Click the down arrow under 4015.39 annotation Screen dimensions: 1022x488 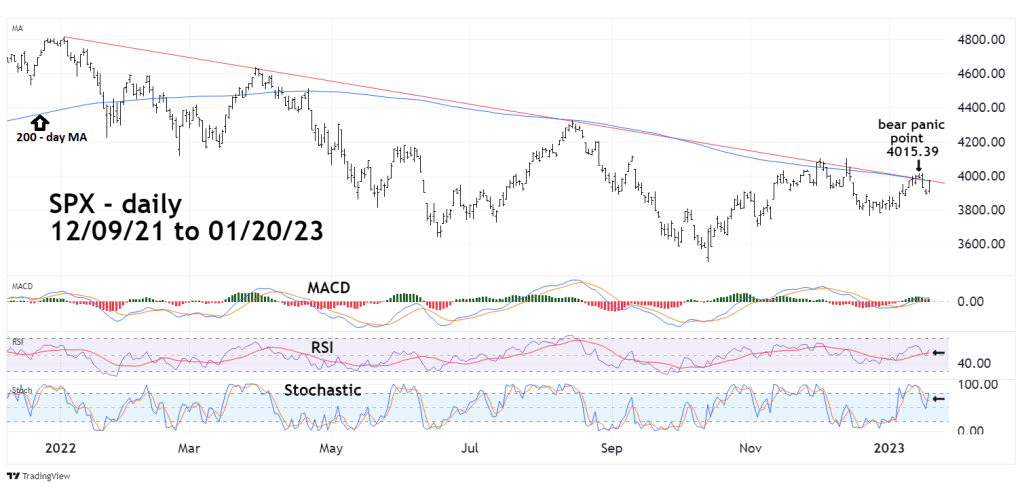(x=919, y=166)
